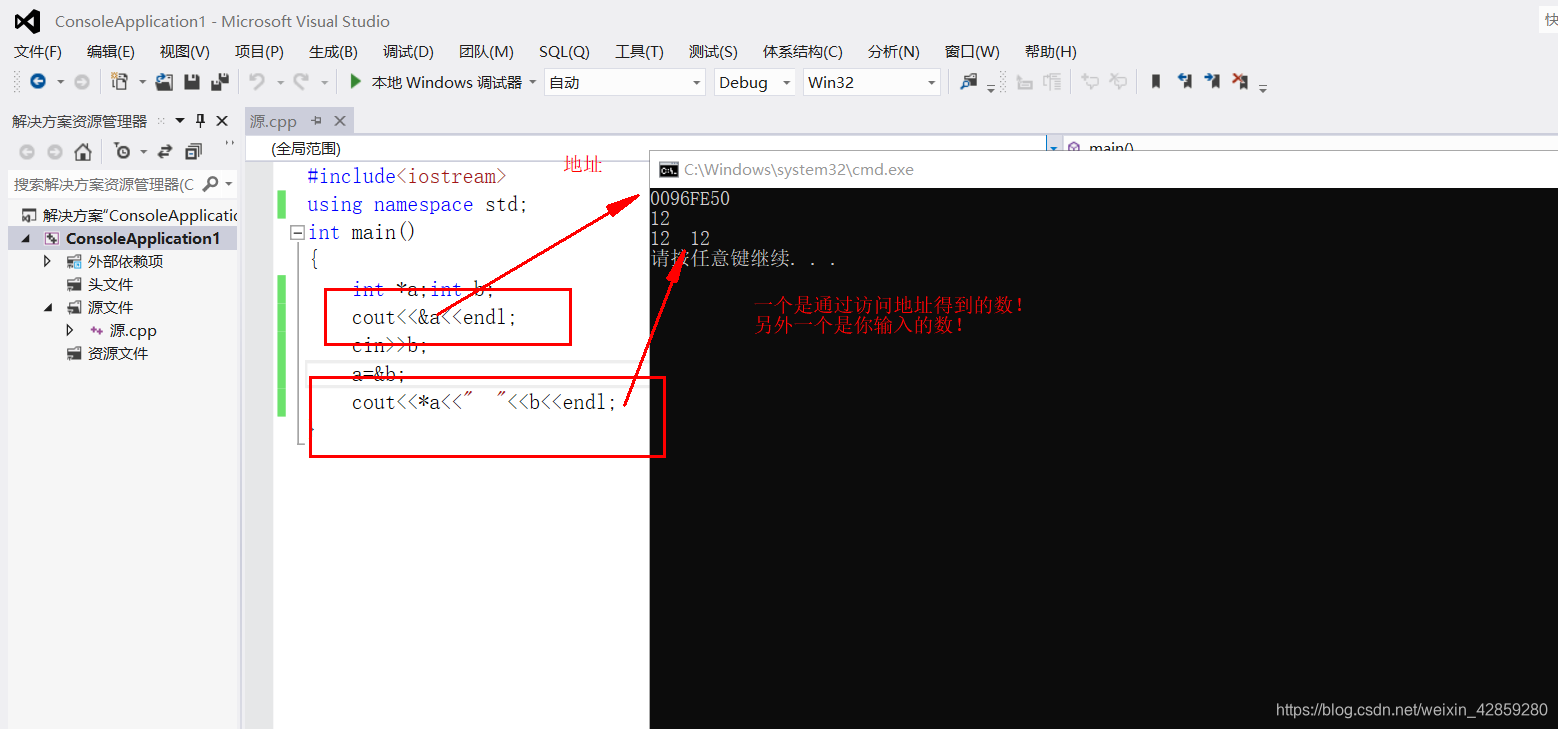Collapse the ConsoleApplication1 project node
Viewport: 1558px width, 729px height.
(24, 238)
